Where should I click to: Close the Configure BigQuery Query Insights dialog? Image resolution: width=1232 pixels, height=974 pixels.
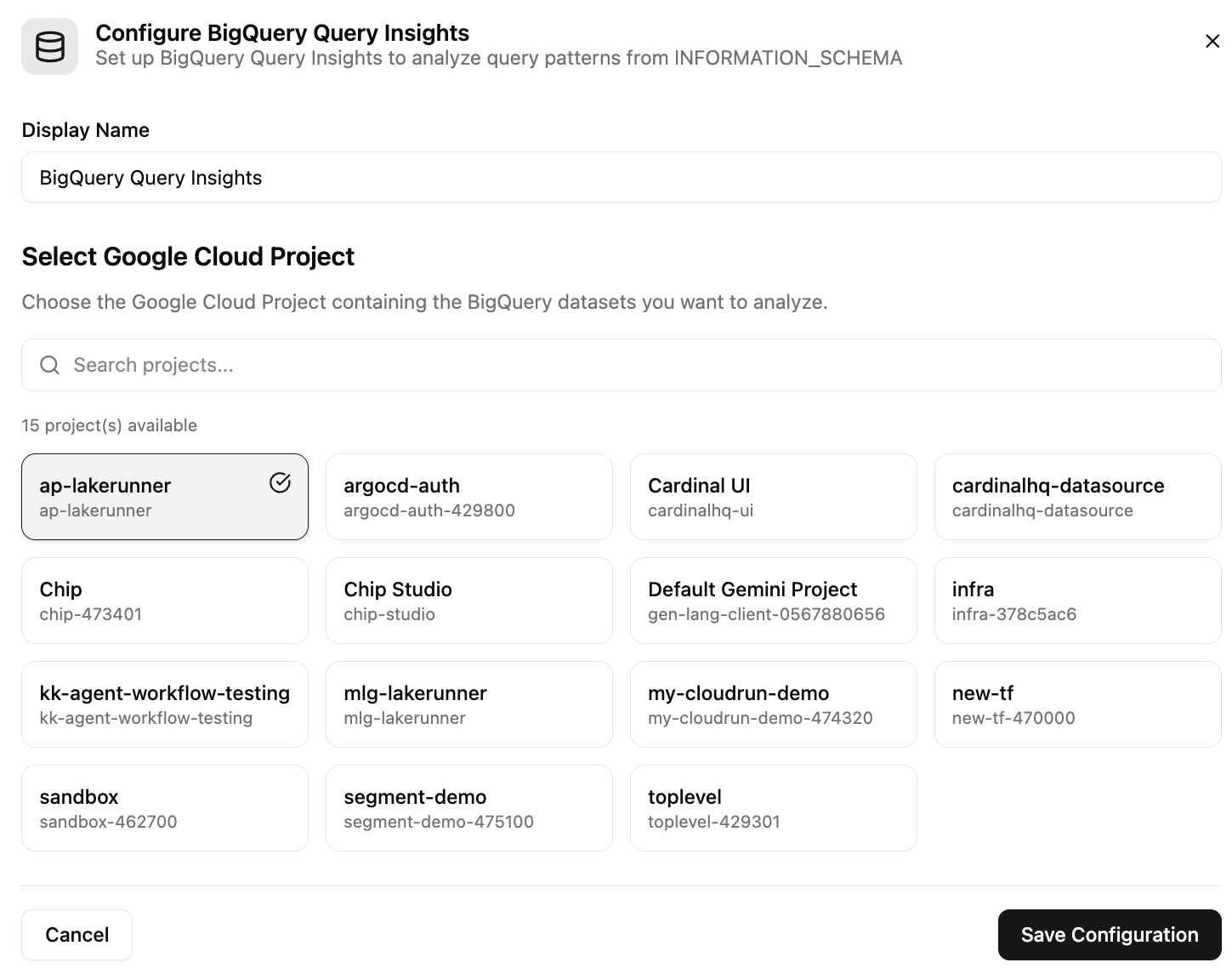point(1212,40)
